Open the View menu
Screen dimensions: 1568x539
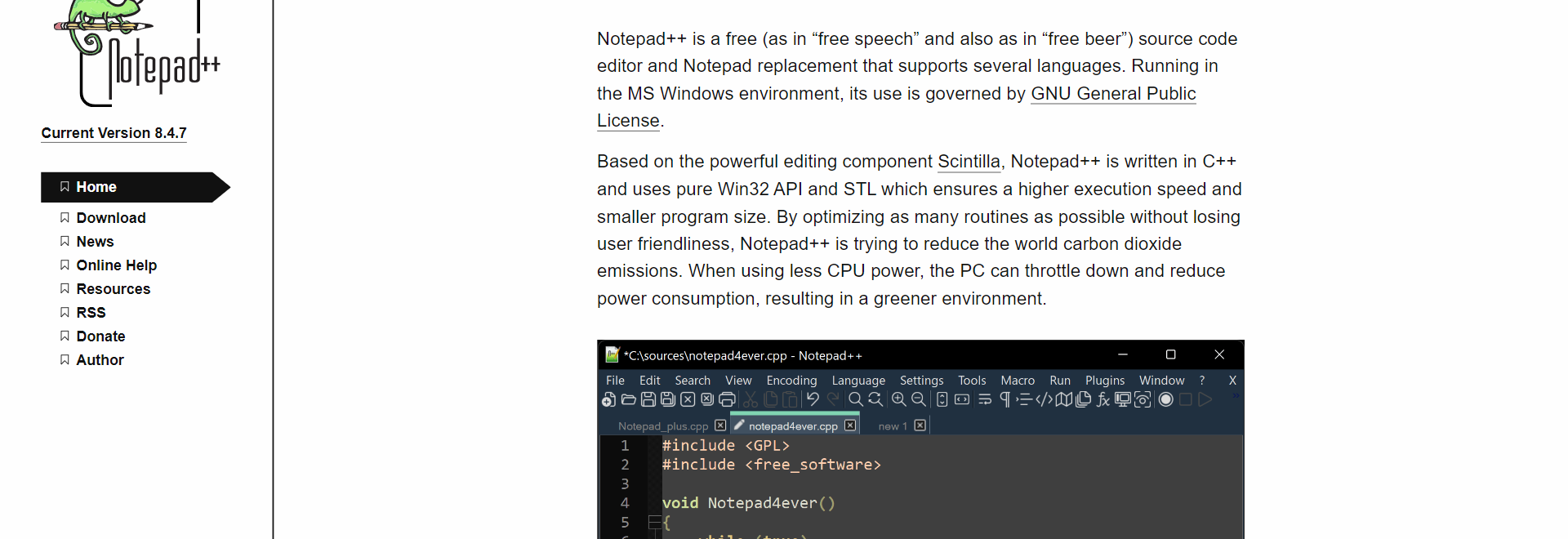point(738,380)
